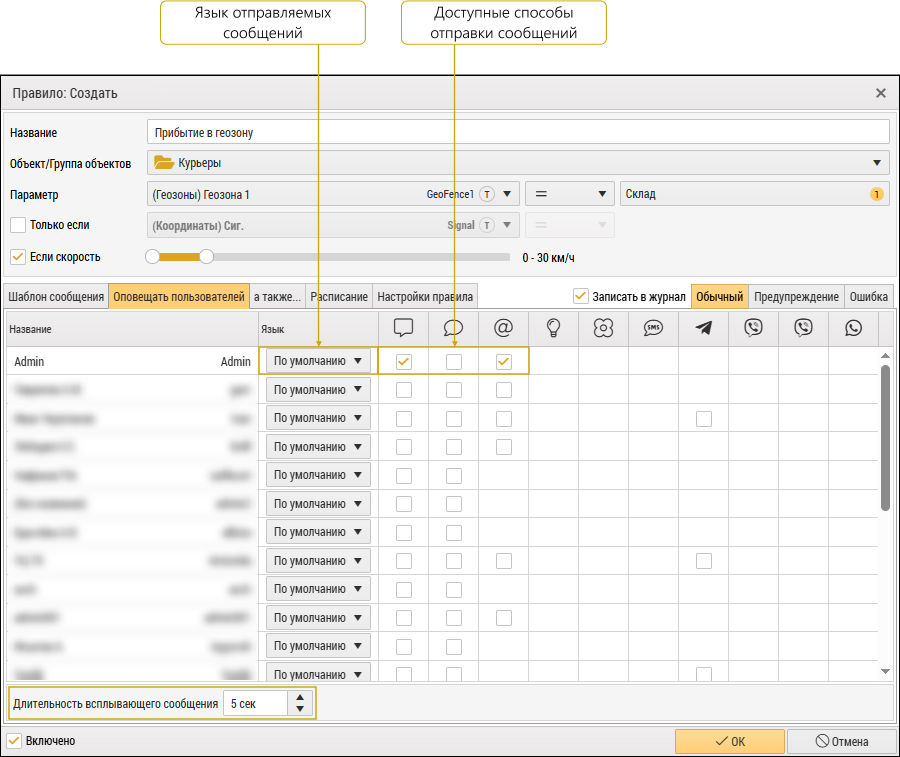The height and width of the screenshot is (757, 900).
Task: Click the WhatsApp column icon
Action: tap(853, 328)
